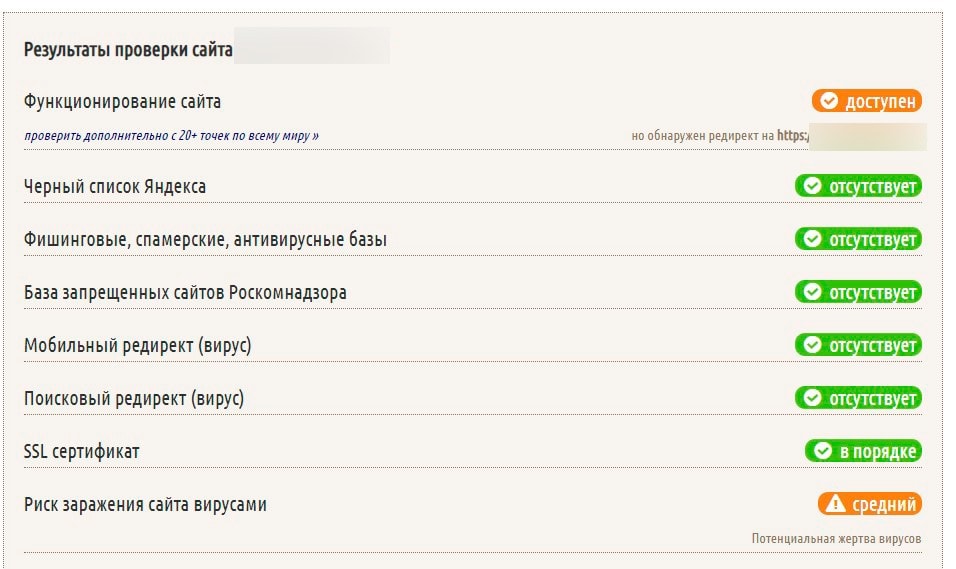Click checkmark icon for mobile redirect status
956x569 pixels.
(x=813, y=346)
